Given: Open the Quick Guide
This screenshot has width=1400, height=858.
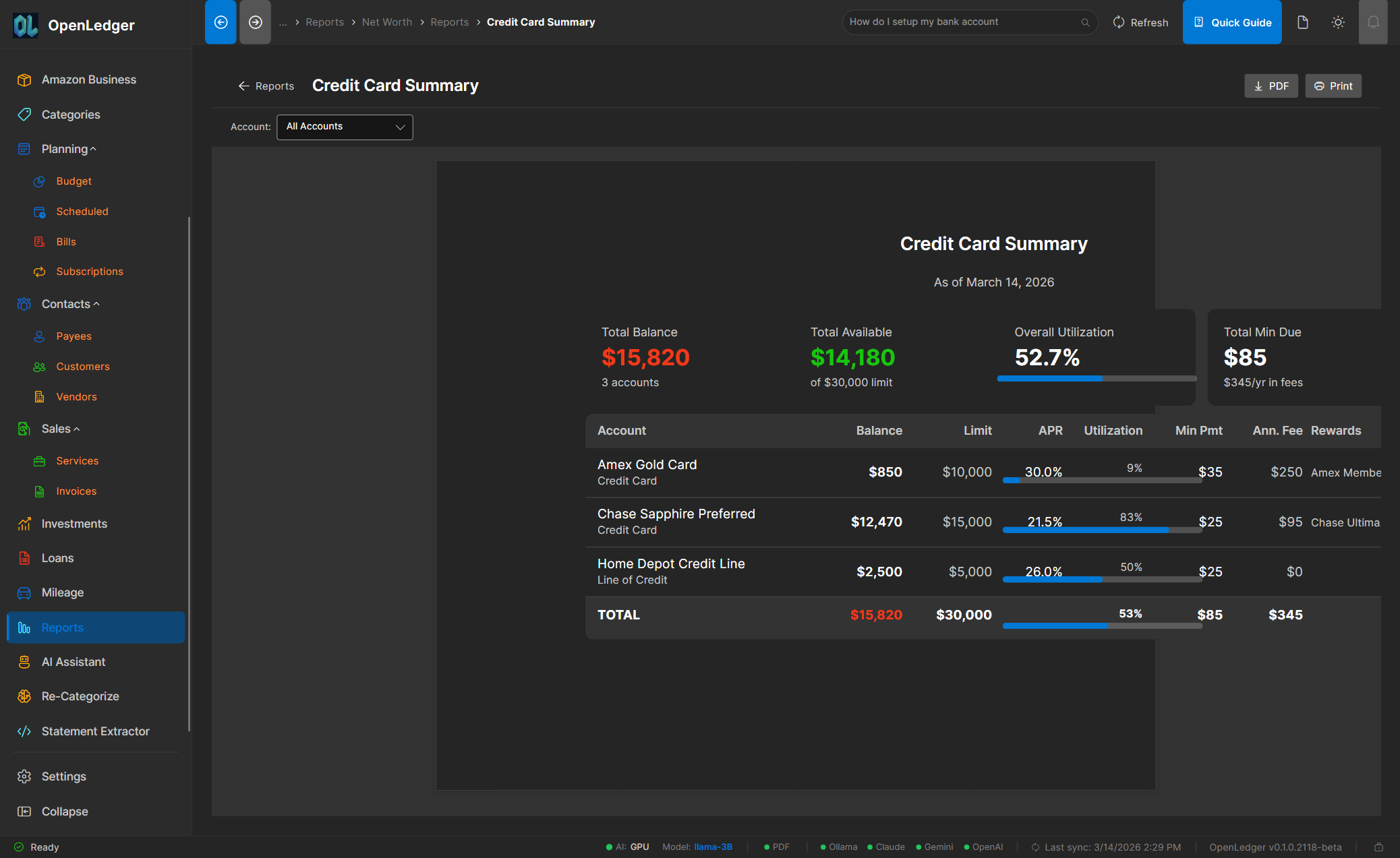Looking at the screenshot, I should pyautogui.click(x=1232, y=22).
